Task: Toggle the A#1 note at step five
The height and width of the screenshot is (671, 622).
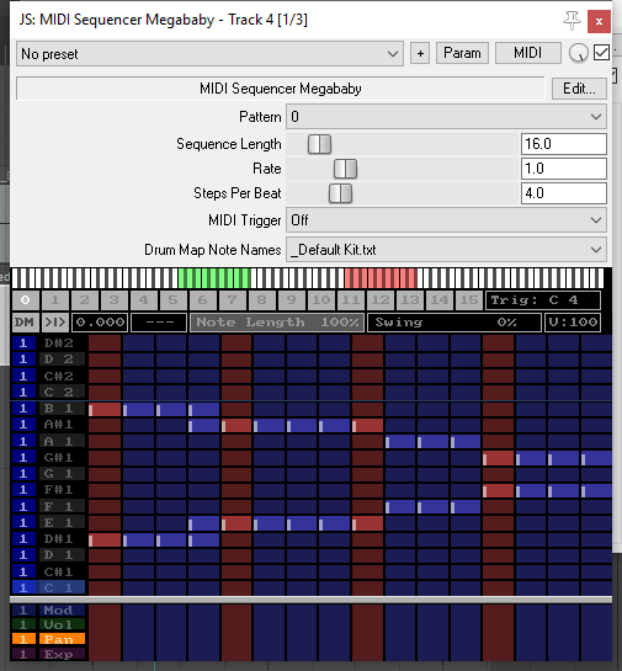Action: 237,426
